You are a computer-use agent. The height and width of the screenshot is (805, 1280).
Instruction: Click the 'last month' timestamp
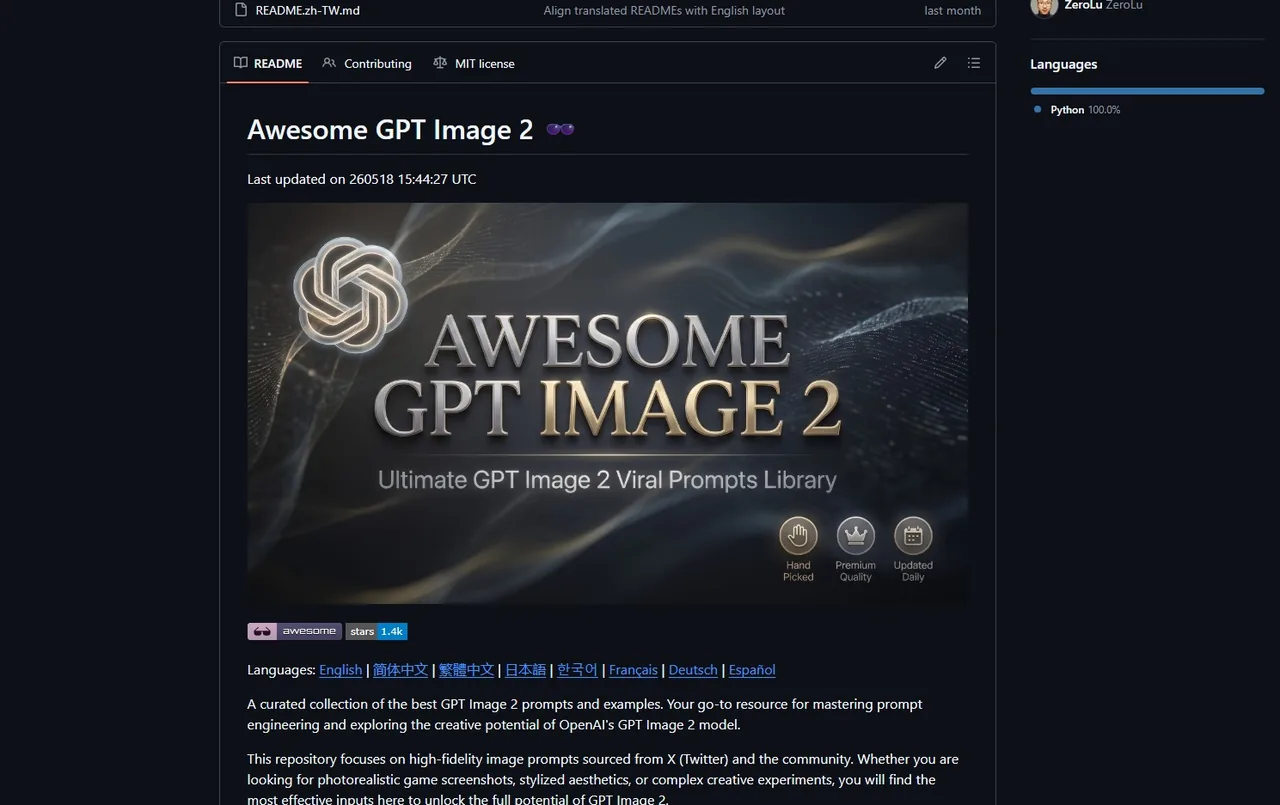[x=952, y=10]
